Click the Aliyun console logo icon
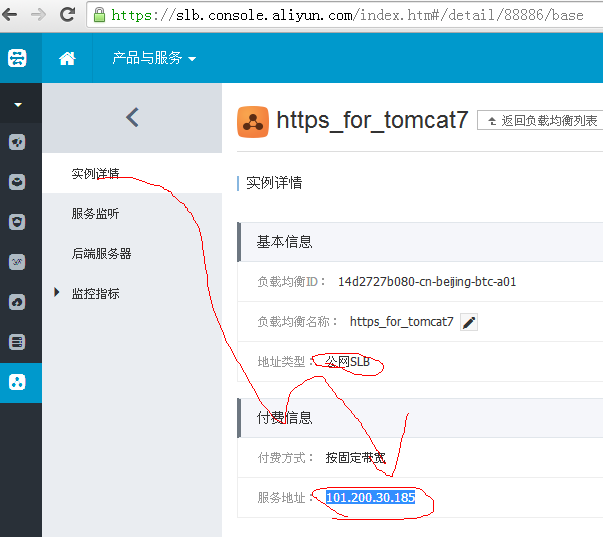603x537 pixels. (x=17, y=58)
